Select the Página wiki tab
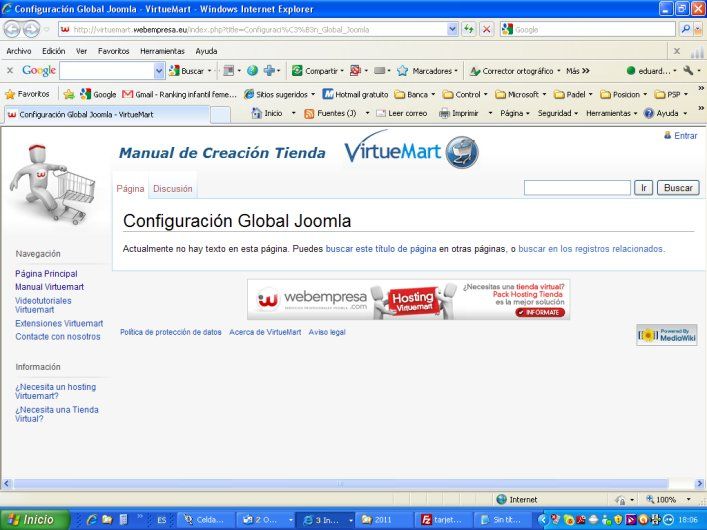The image size is (707, 530). 130,189
